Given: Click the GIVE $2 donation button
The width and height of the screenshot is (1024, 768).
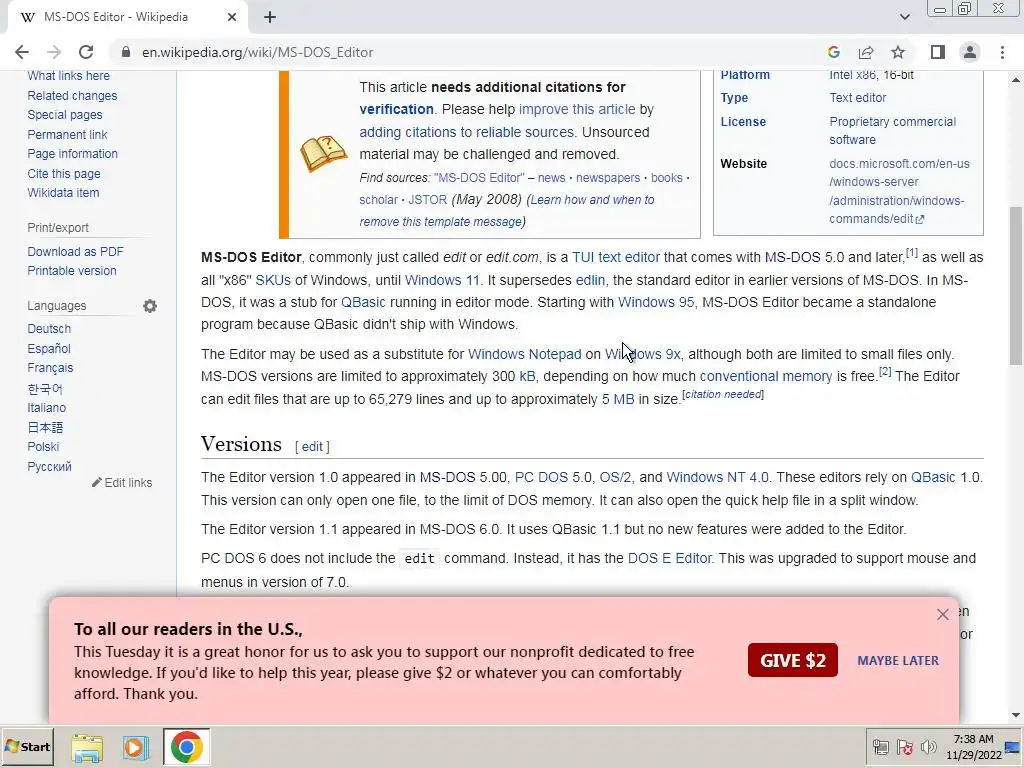Looking at the screenshot, I should [x=793, y=660].
